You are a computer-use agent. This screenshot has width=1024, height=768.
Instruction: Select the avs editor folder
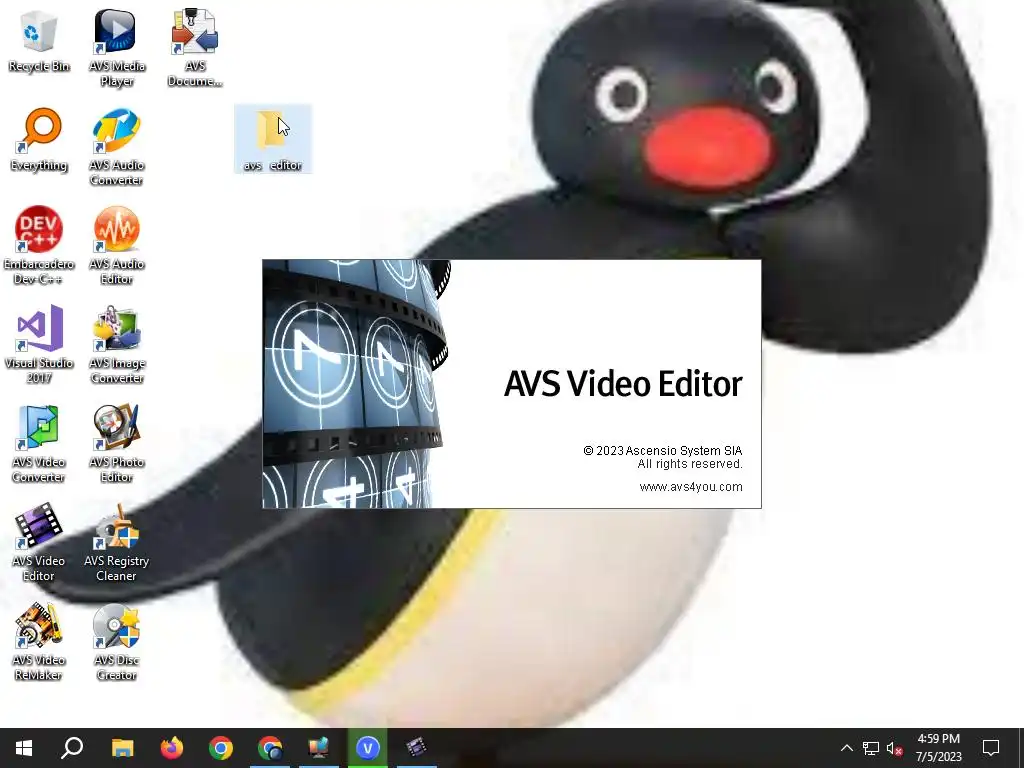point(273,140)
